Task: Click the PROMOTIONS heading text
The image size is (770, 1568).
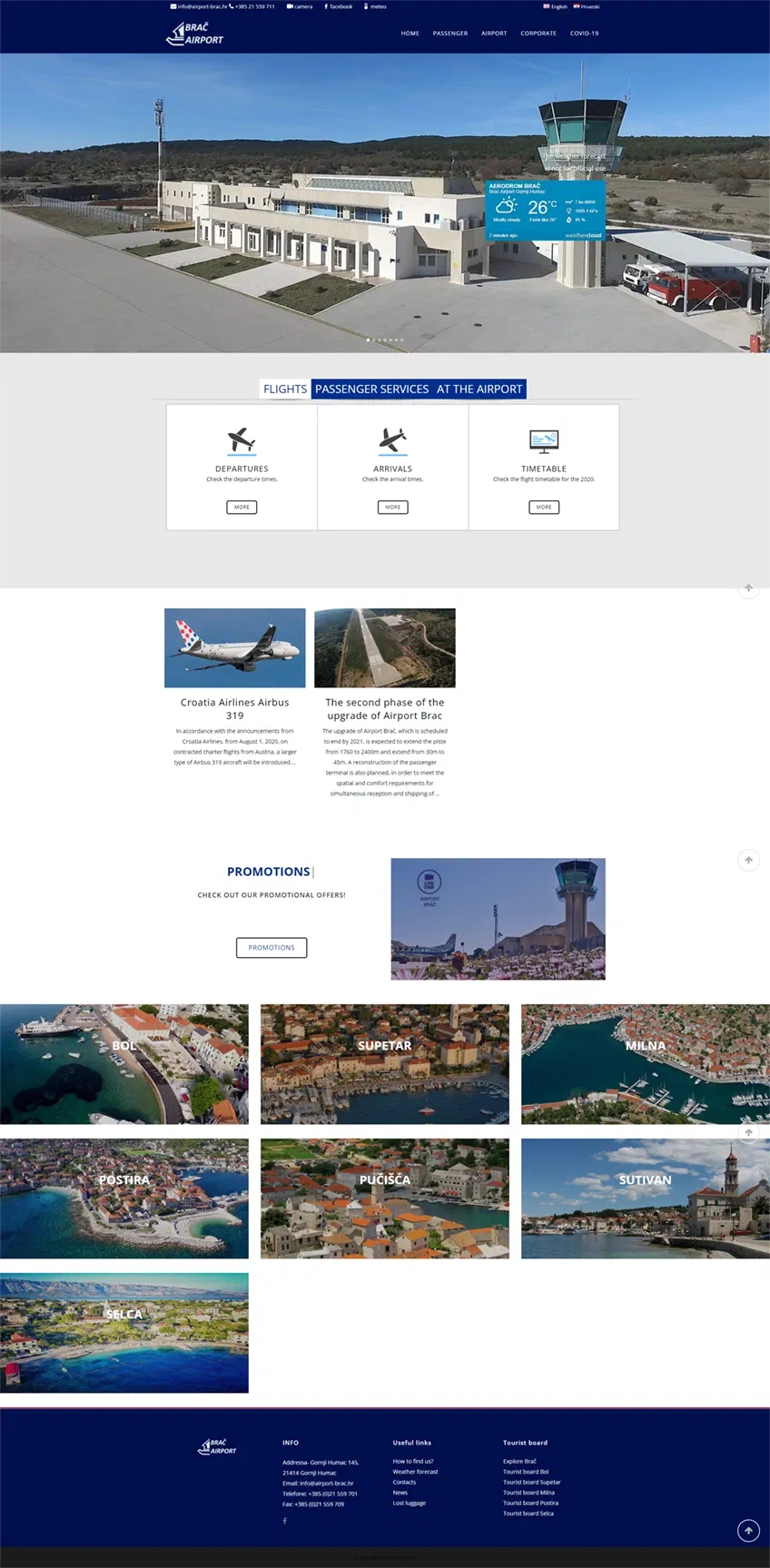Action: [x=269, y=872]
